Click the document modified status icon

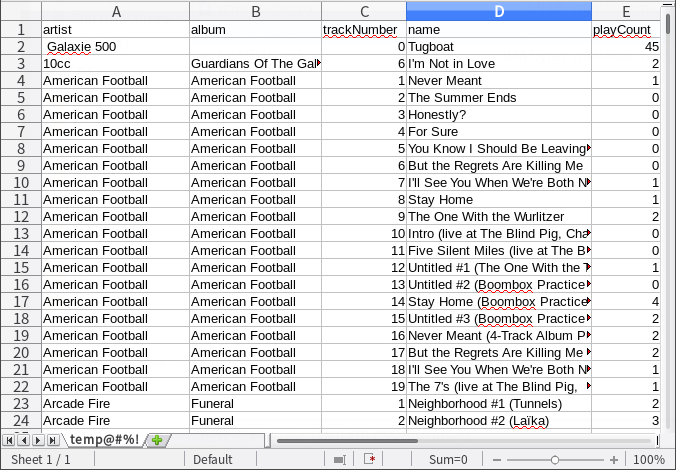(369, 459)
